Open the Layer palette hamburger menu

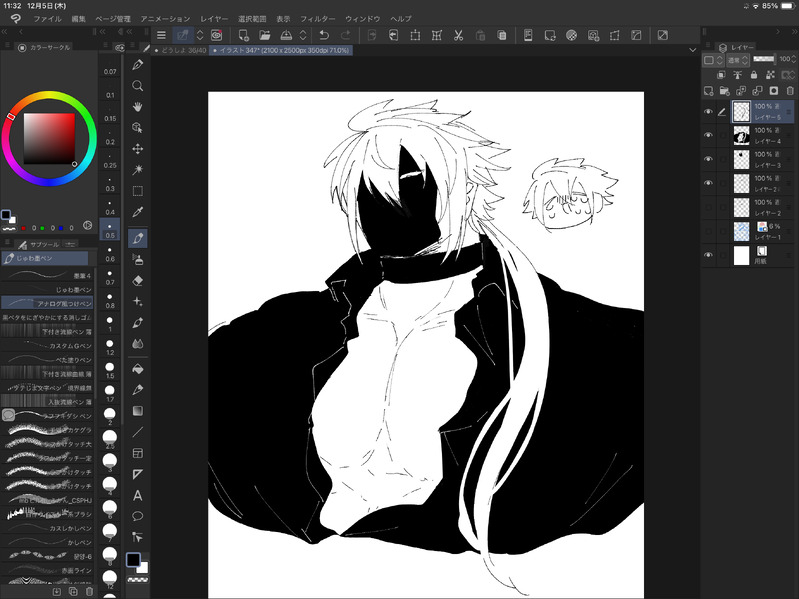click(706, 47)
